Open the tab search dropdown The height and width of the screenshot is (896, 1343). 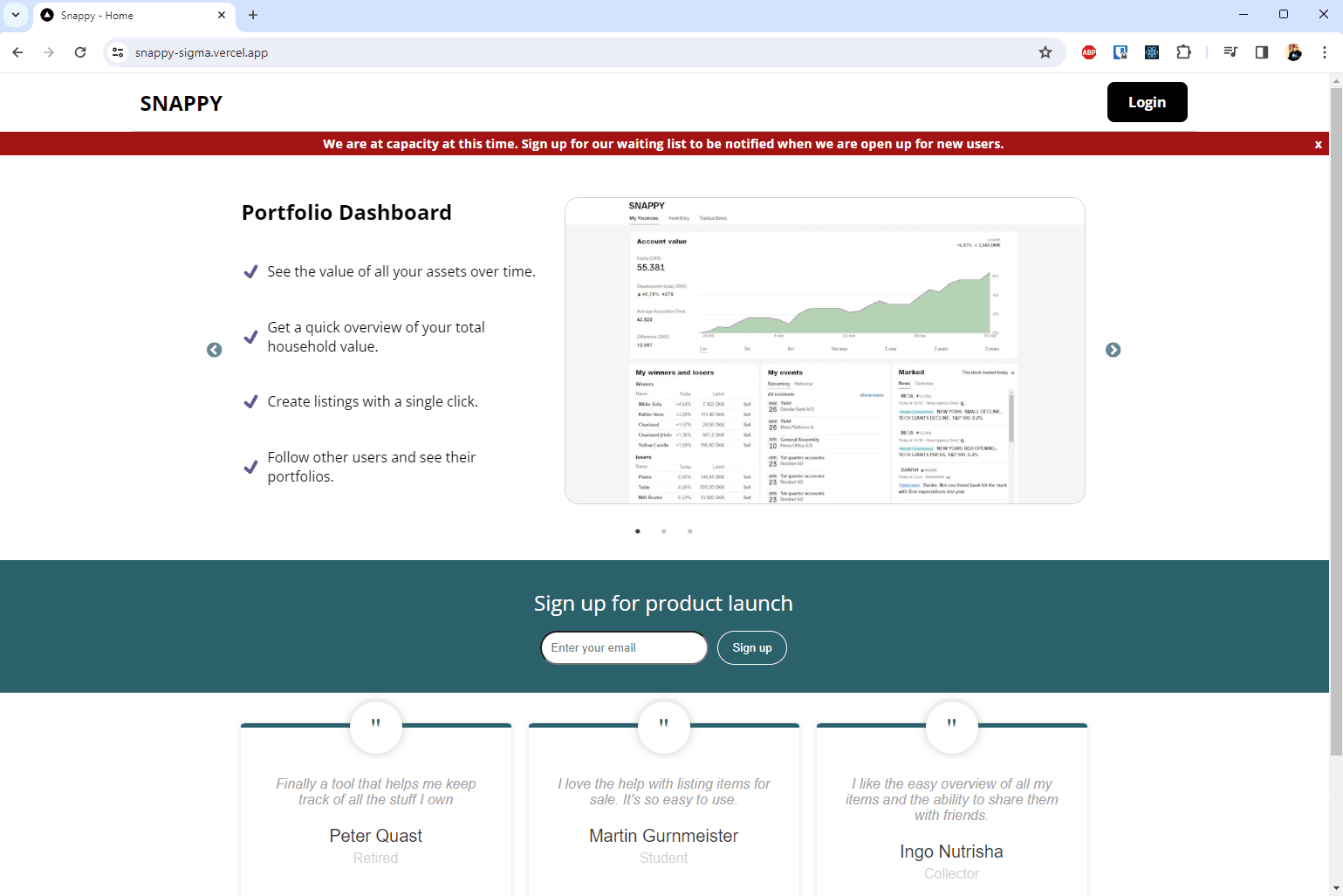(16, 15)
